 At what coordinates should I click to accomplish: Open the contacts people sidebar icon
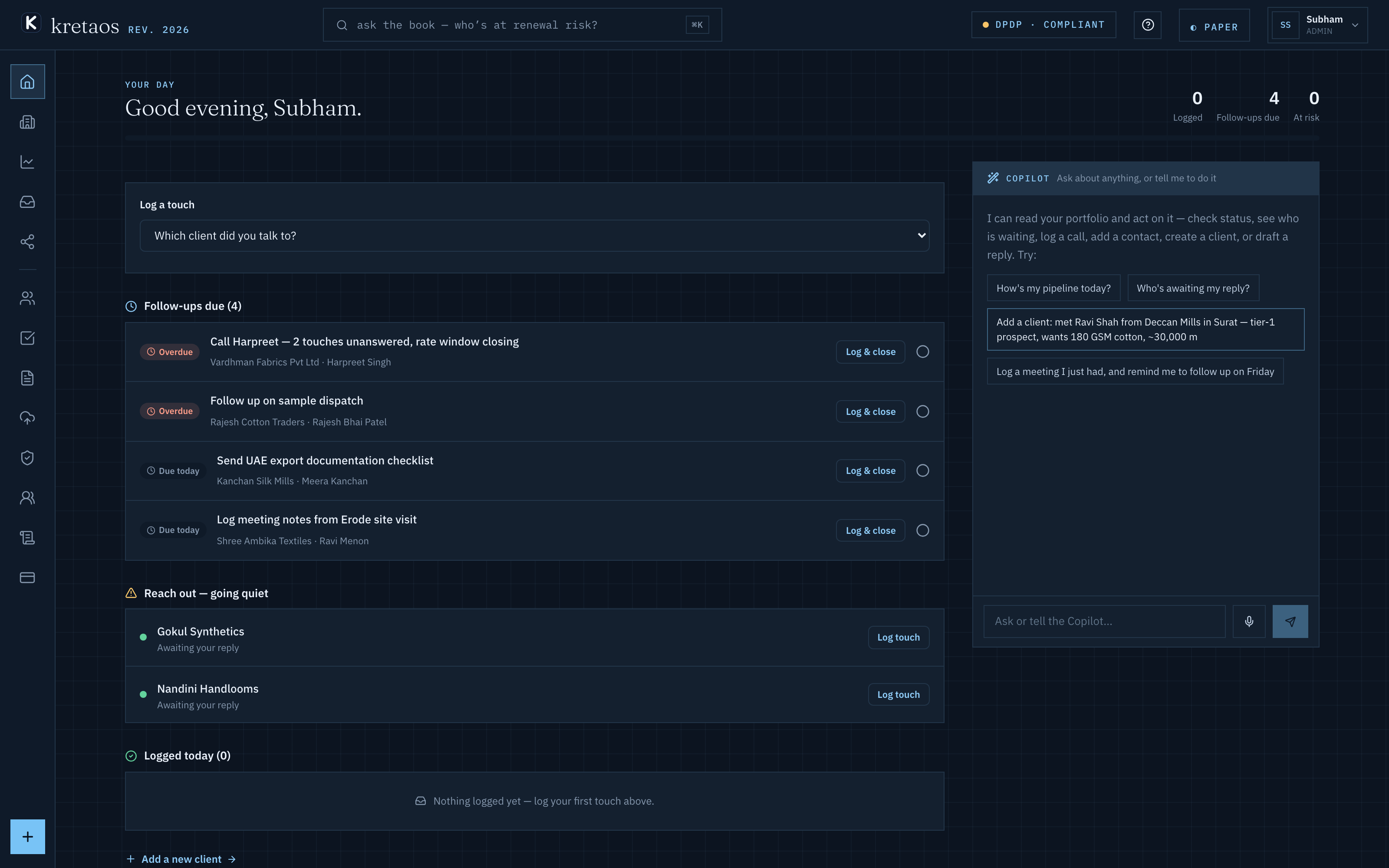point(27,298)
